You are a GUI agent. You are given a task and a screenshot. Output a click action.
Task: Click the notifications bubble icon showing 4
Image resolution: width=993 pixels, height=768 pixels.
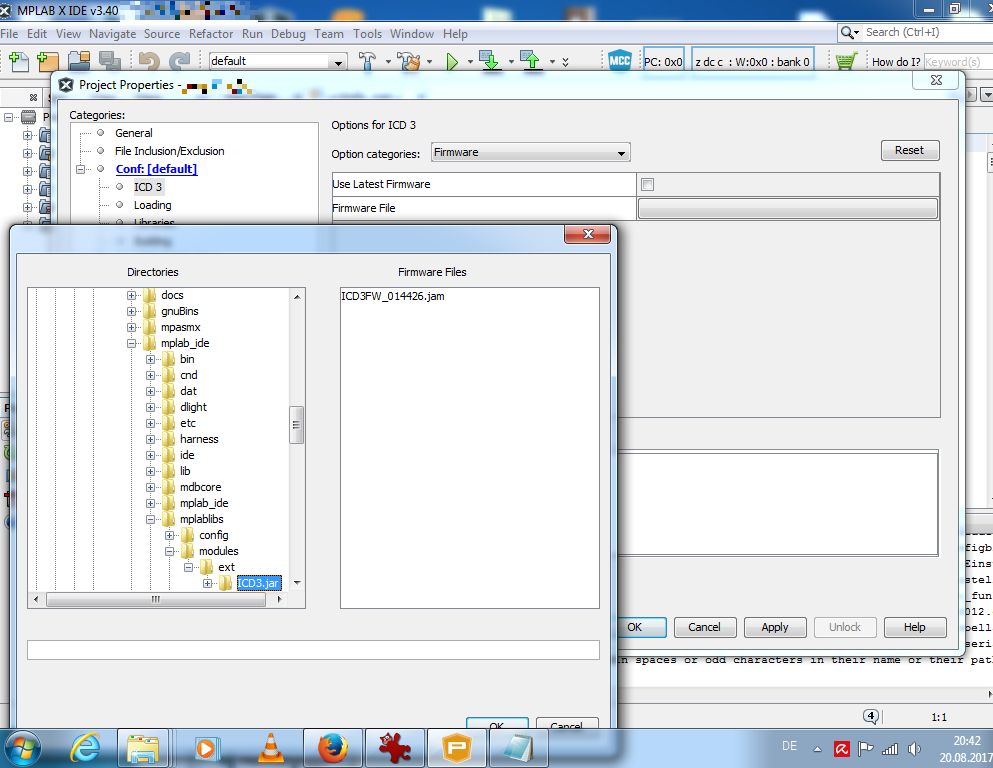click(x=871, y=716)
